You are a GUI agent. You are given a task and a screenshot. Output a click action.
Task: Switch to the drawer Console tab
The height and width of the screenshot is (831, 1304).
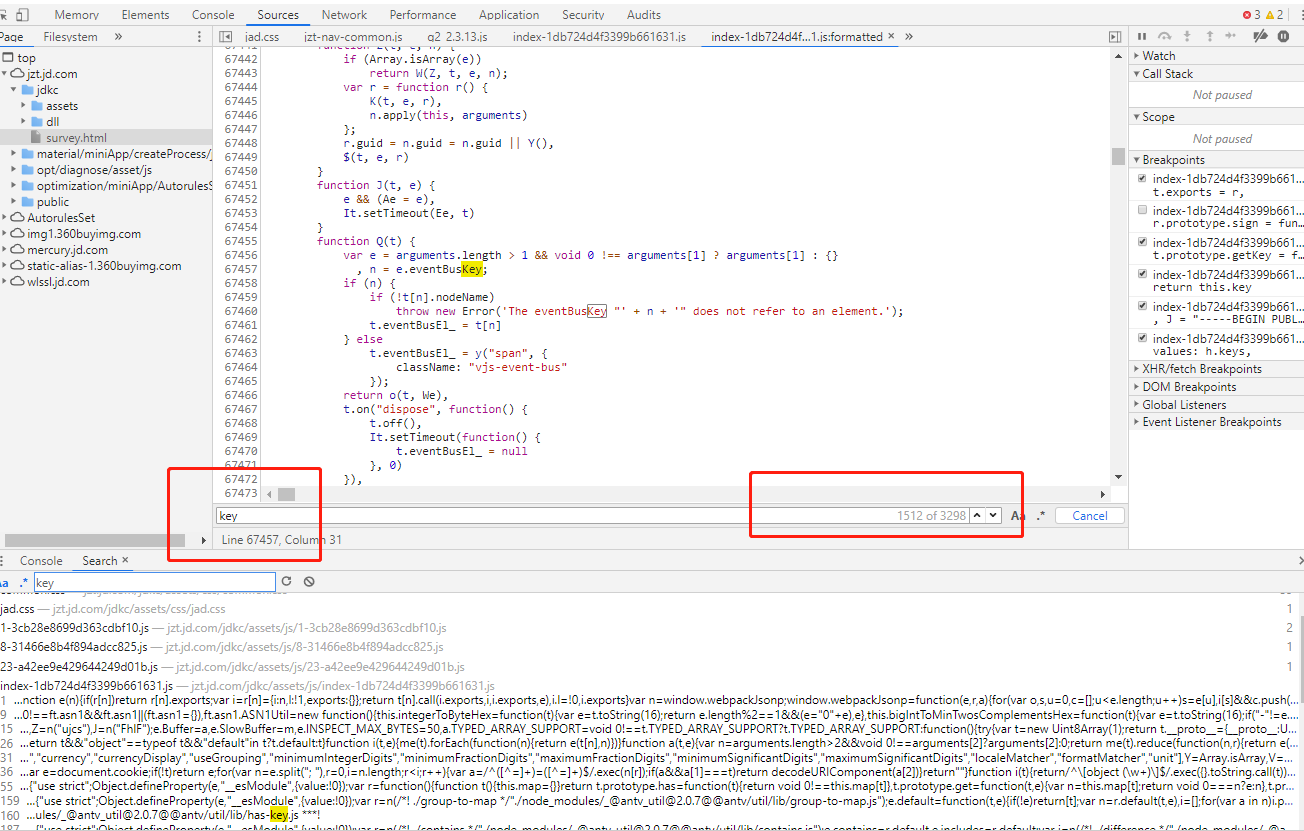tap(41, 561)
